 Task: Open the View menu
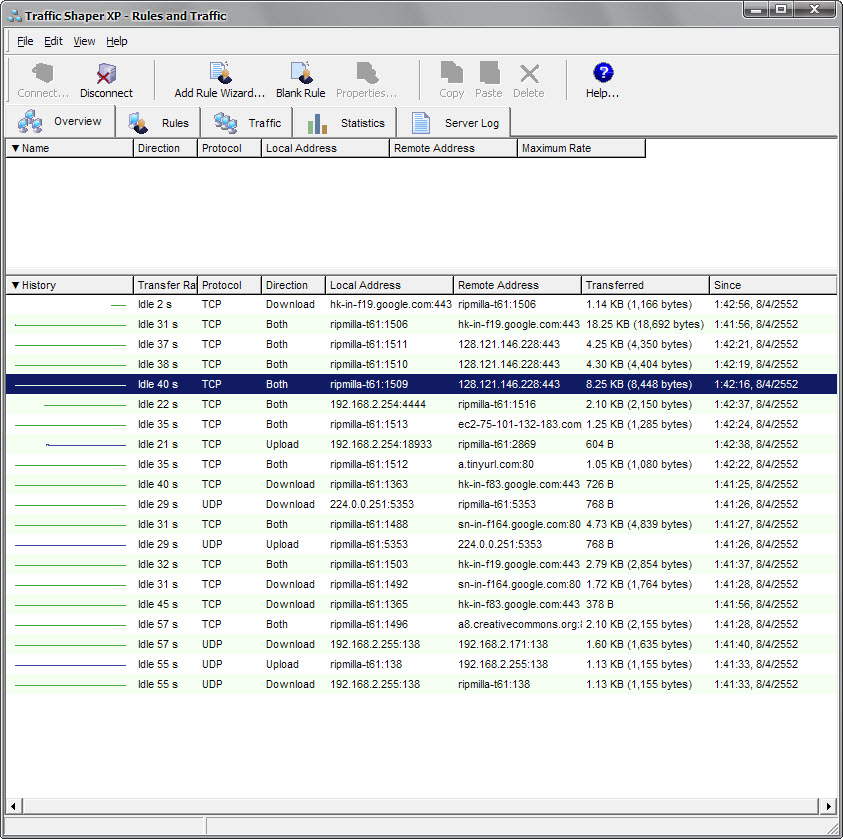84,41
